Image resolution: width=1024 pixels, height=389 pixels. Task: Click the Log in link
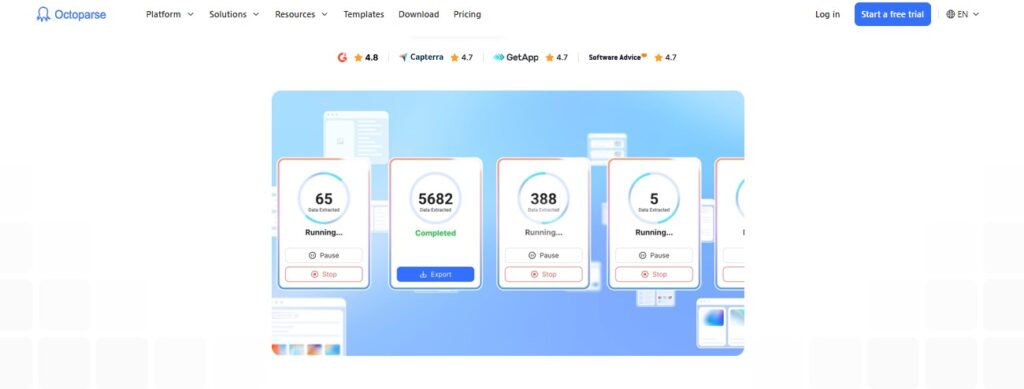827,14
